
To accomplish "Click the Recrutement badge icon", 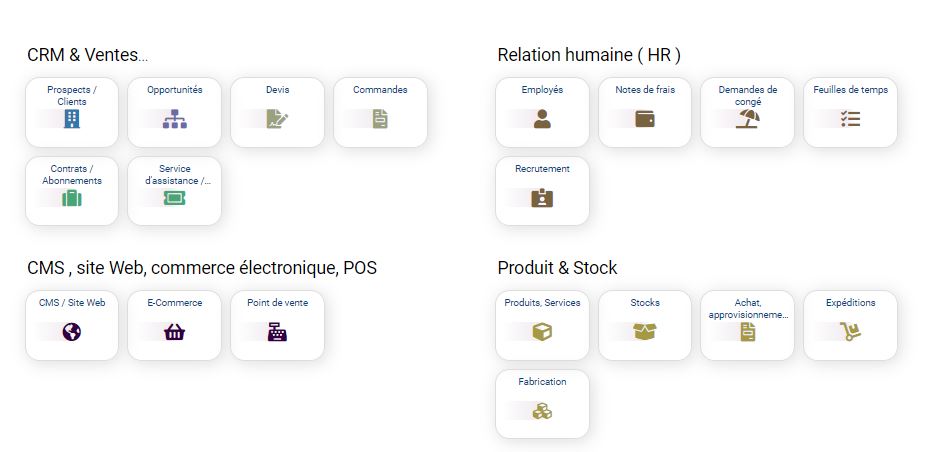I will 542,198.
